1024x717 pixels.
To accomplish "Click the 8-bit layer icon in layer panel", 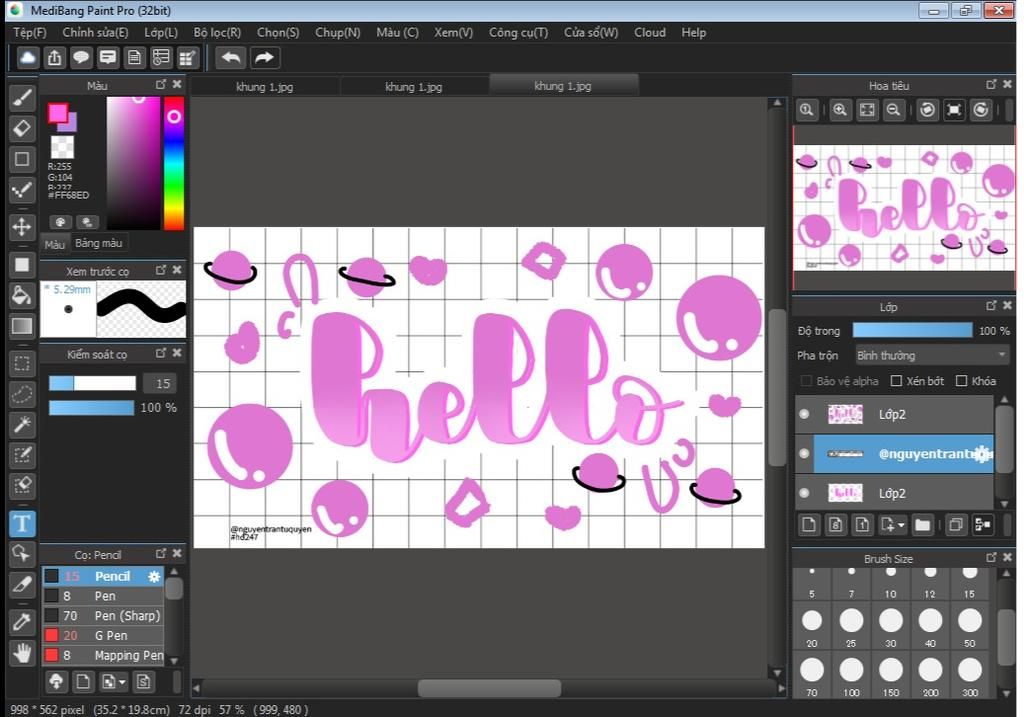I will [x=835, y=525].
